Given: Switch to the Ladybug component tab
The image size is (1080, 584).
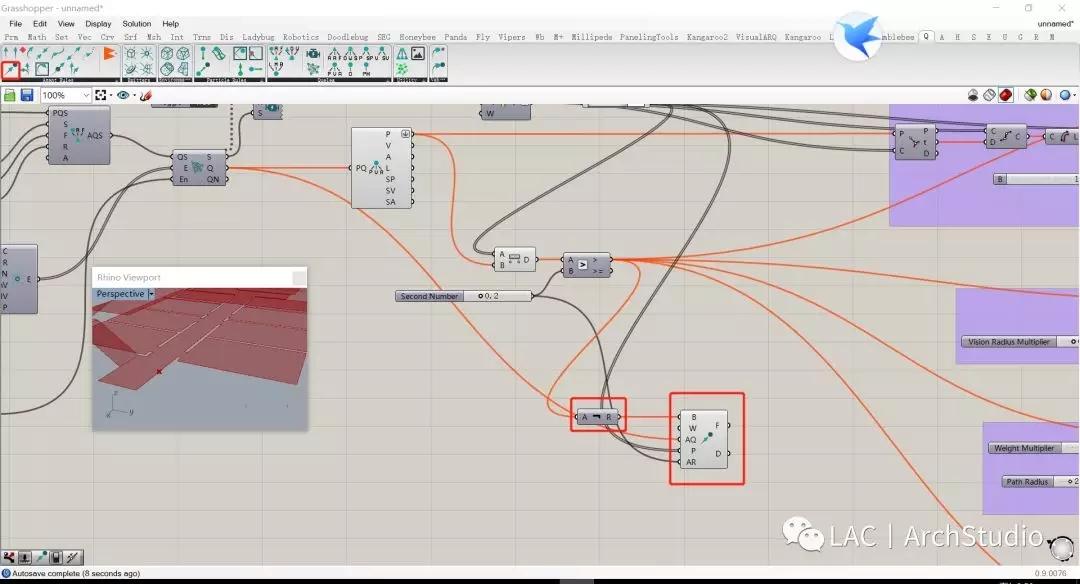Looking at the screenshot, I should pyautogui.click(x=258, y=37).
